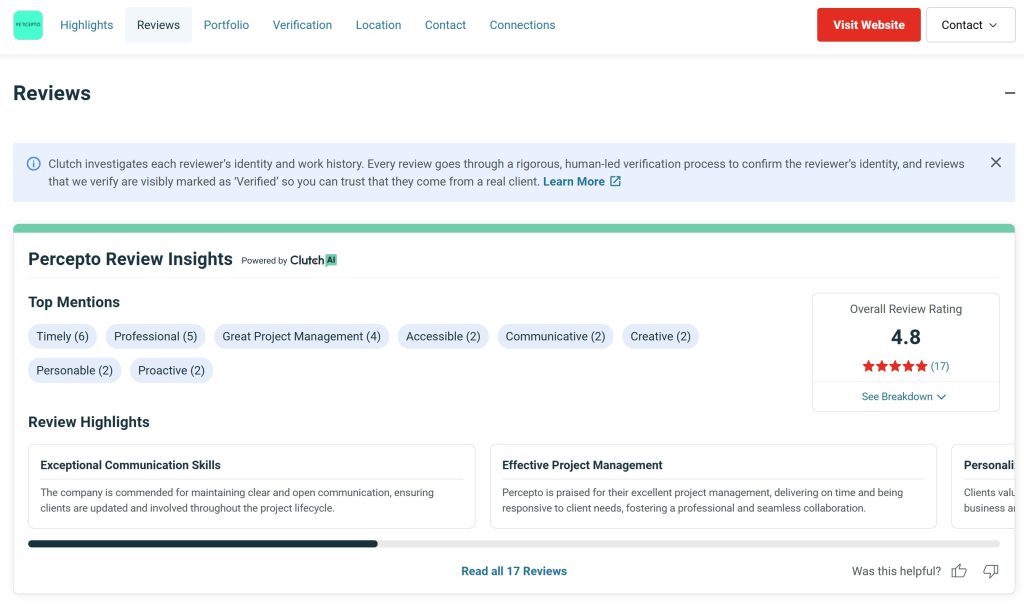The height and width of the screenshot is (608, 1024).
Task: Click the Overall Review Rating label
Action: tap(906, 309)
